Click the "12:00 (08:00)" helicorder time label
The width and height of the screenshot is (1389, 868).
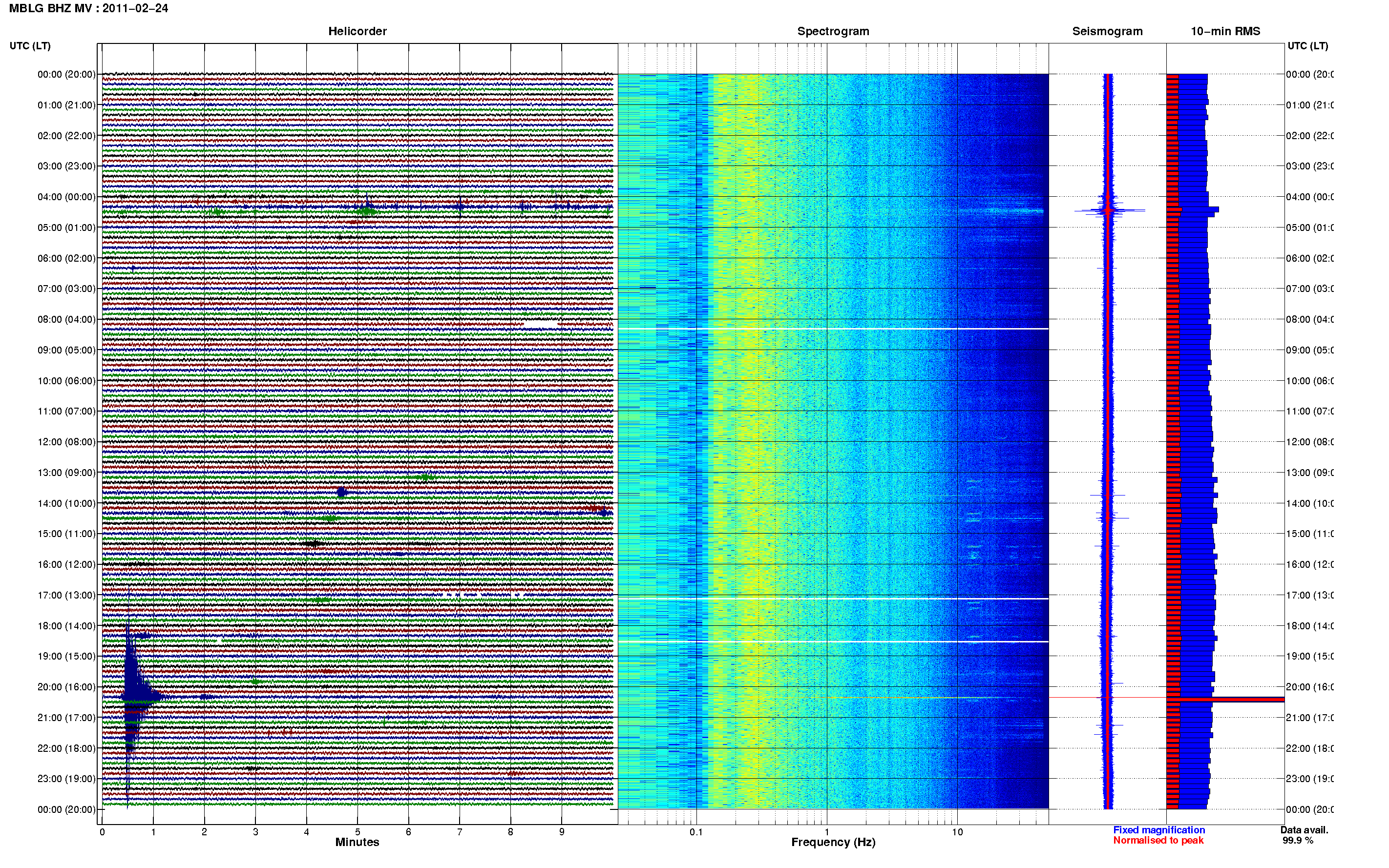66,442
